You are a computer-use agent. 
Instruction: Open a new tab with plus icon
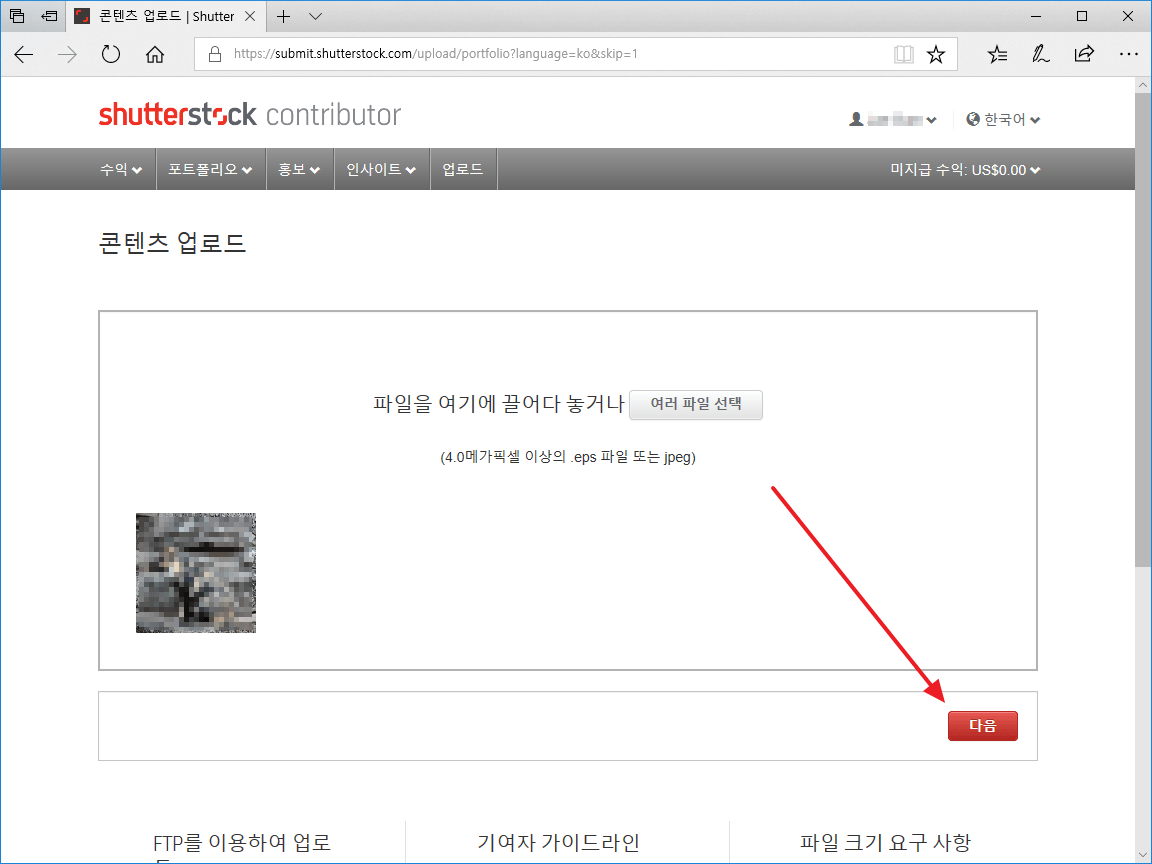coord(284,16)
